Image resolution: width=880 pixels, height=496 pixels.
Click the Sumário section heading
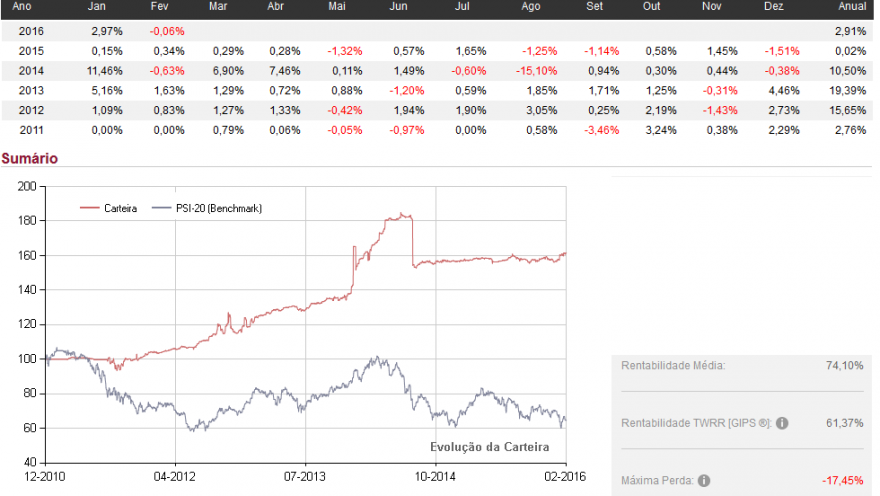tap(30, 158)
